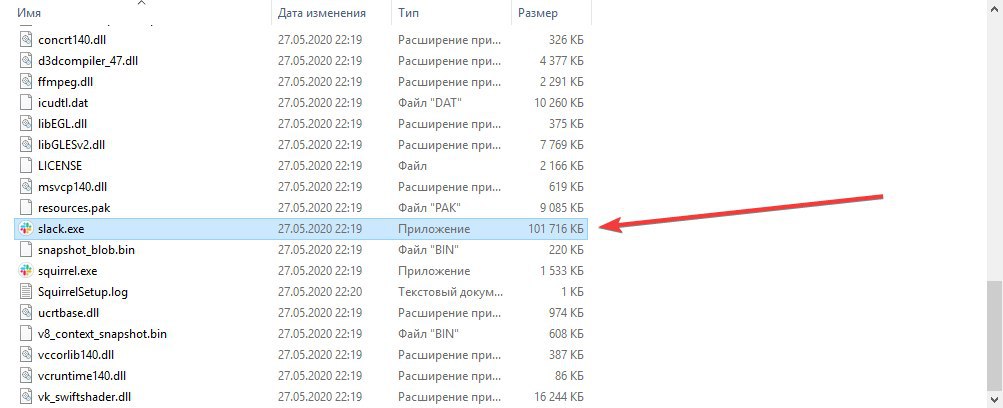Image resolution: width=1003 pixels, height=408 pixels.
Task: Select the d3dcompiler_47.dll file name
Action: click(88, 61)
